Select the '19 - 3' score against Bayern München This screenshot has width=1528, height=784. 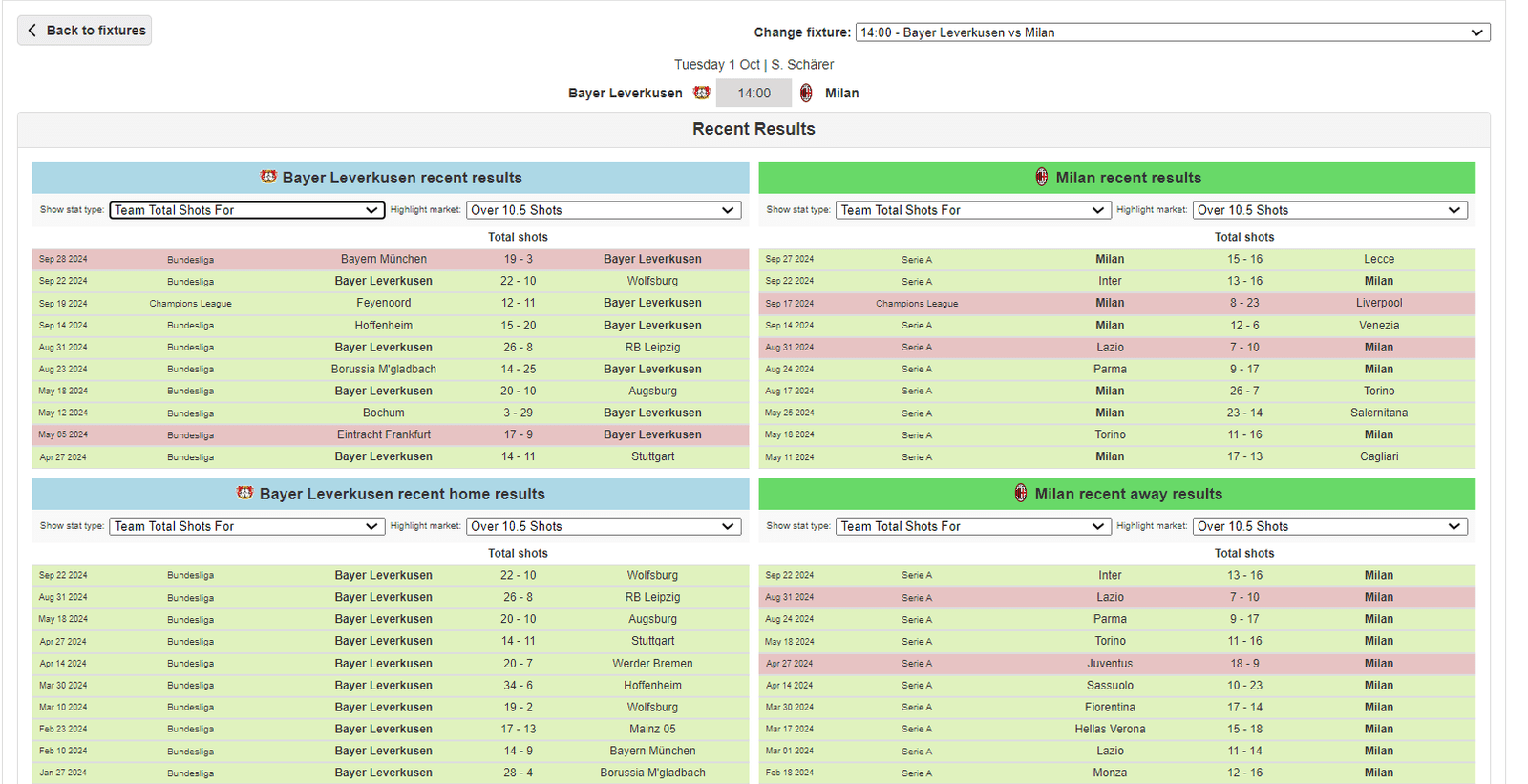coord(519,259)
